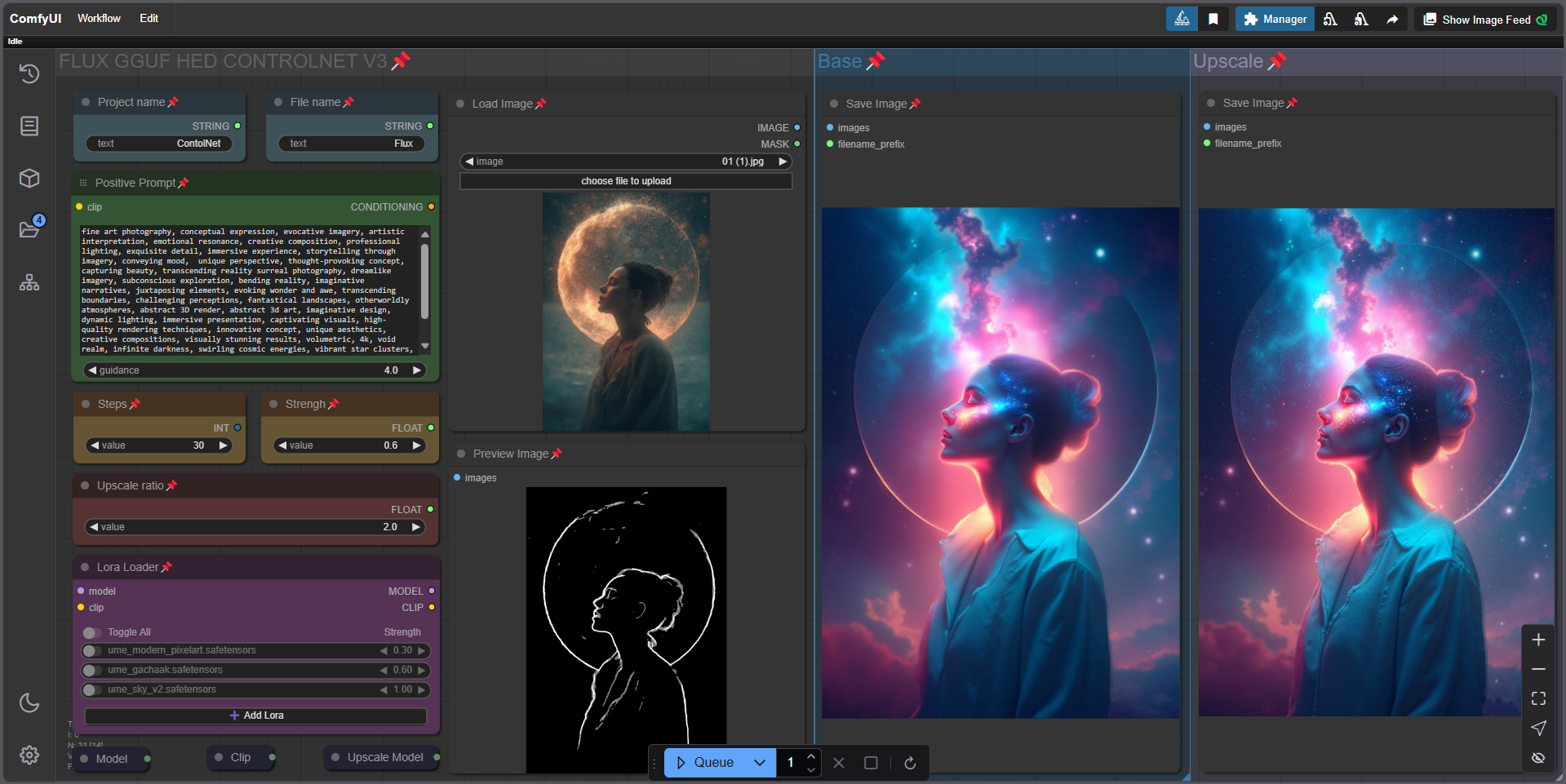This screenshot has width=1566, height=784.
Task: Open the Workflow menu
Action: (x=99, y=18)
